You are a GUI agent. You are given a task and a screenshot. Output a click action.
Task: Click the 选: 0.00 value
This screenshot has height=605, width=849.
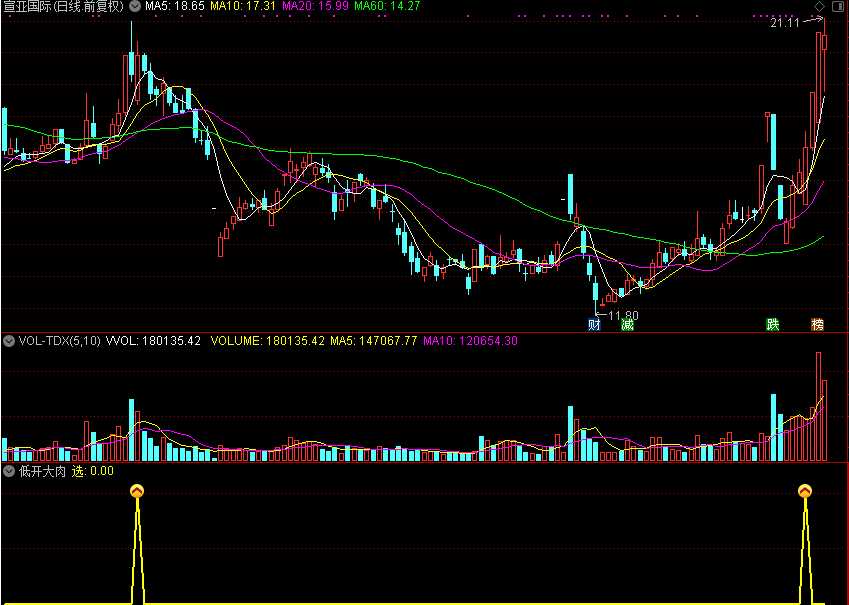pos(93,471)
